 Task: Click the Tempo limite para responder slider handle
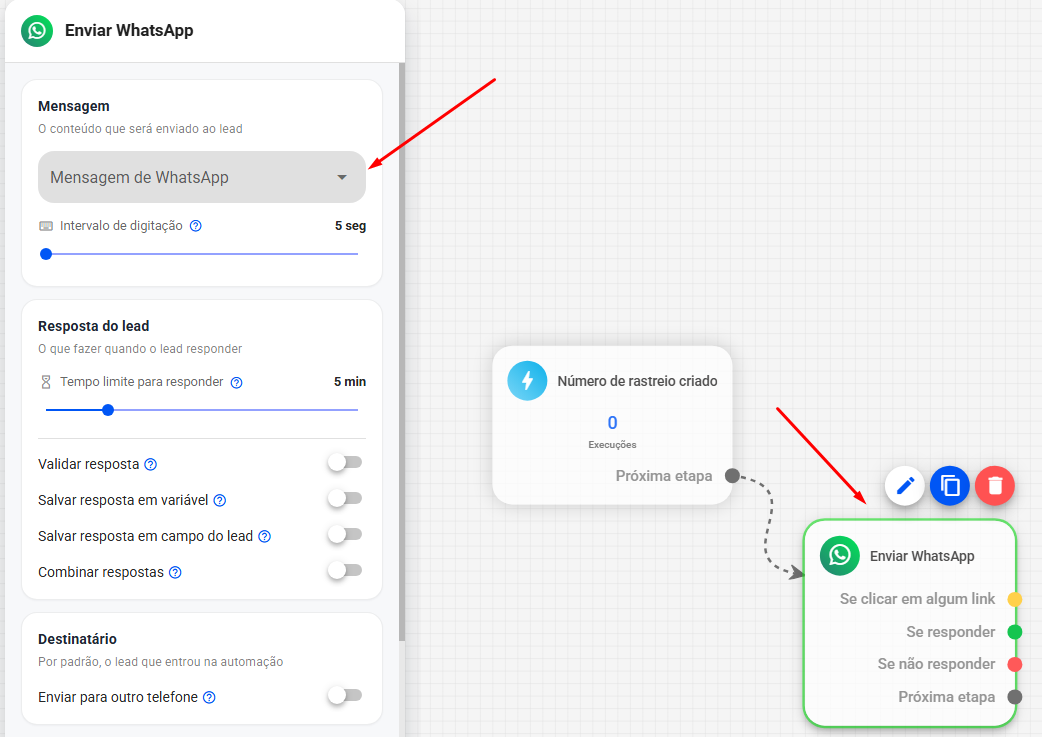tap(108, 410)
